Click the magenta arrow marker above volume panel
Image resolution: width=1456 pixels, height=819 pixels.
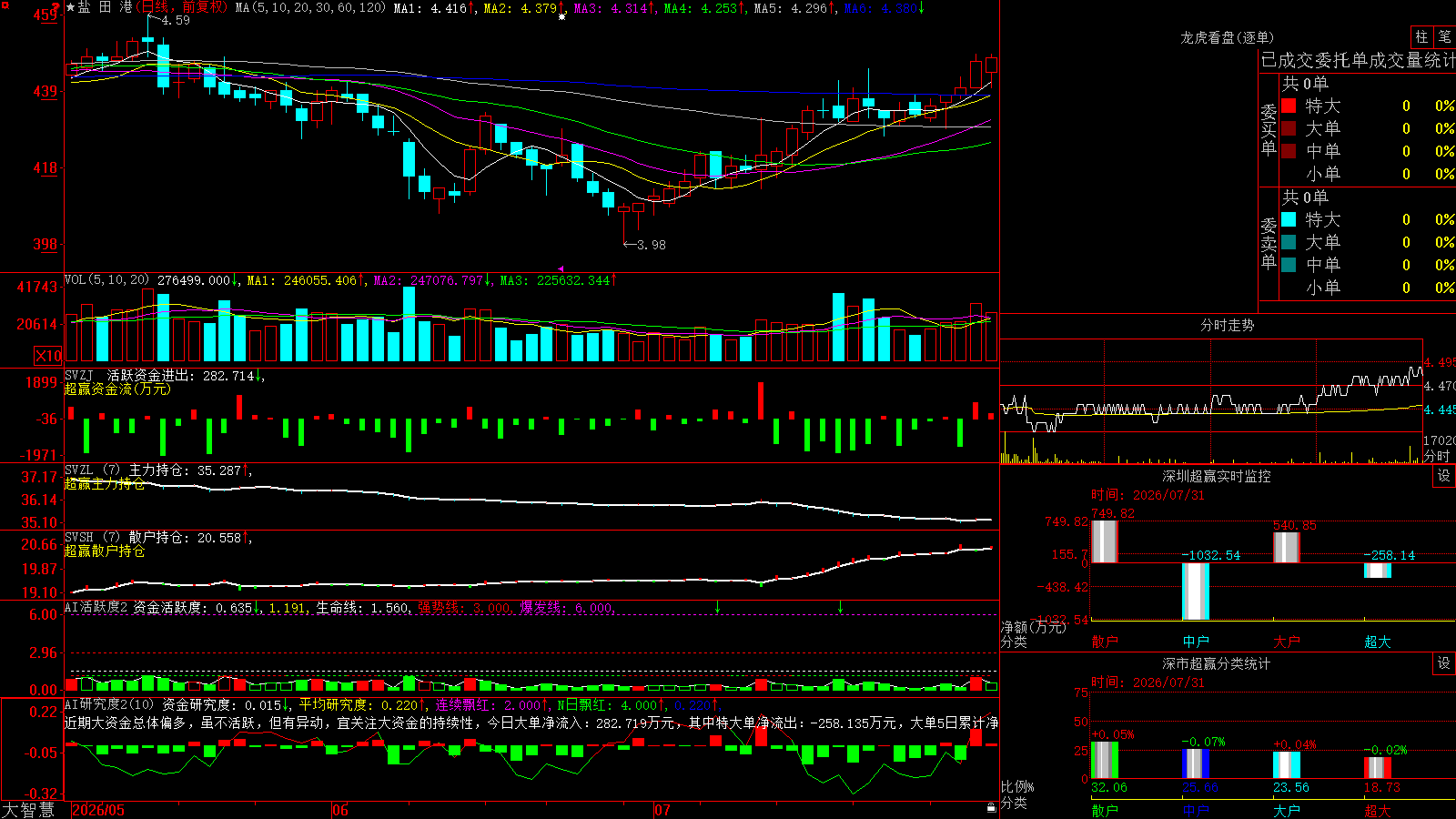point(561,268)
